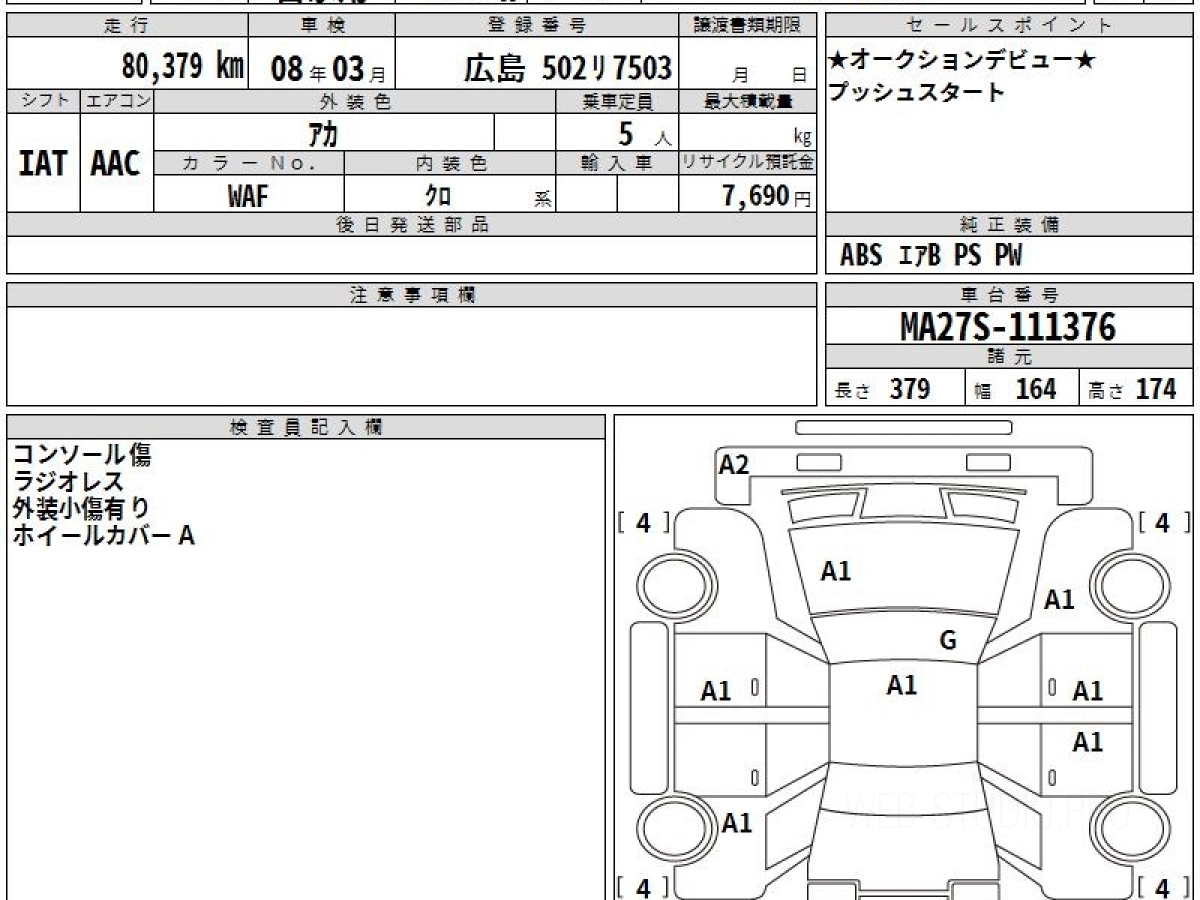Click the 外装色 header

(355, 101)
